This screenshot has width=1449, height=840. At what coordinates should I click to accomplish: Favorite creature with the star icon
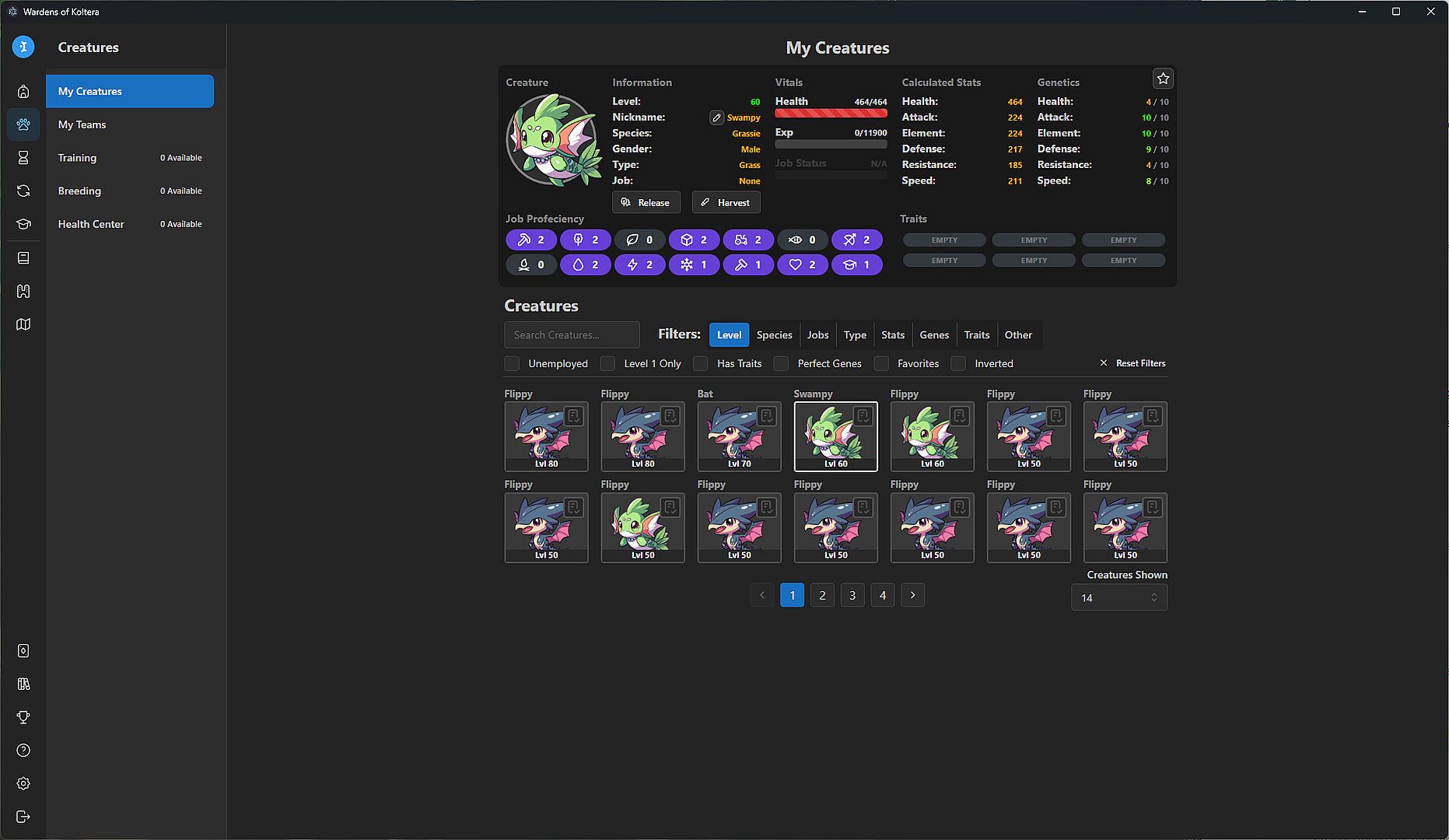[1163, 79]
